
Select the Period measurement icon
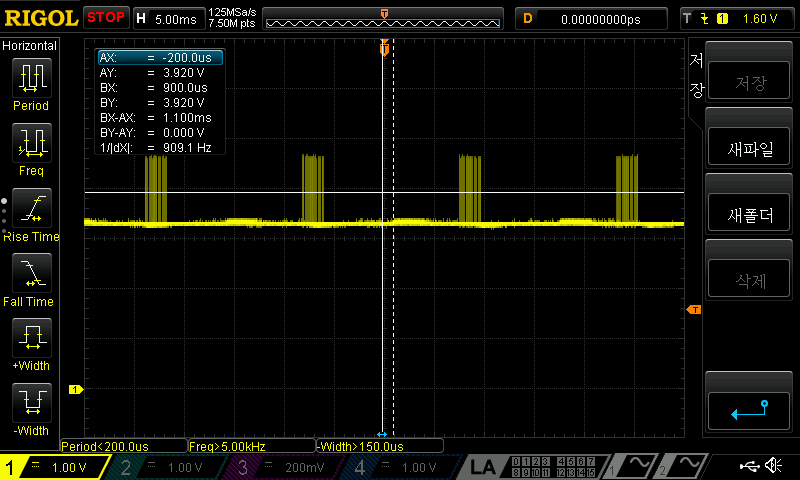[x=32, y=78]
